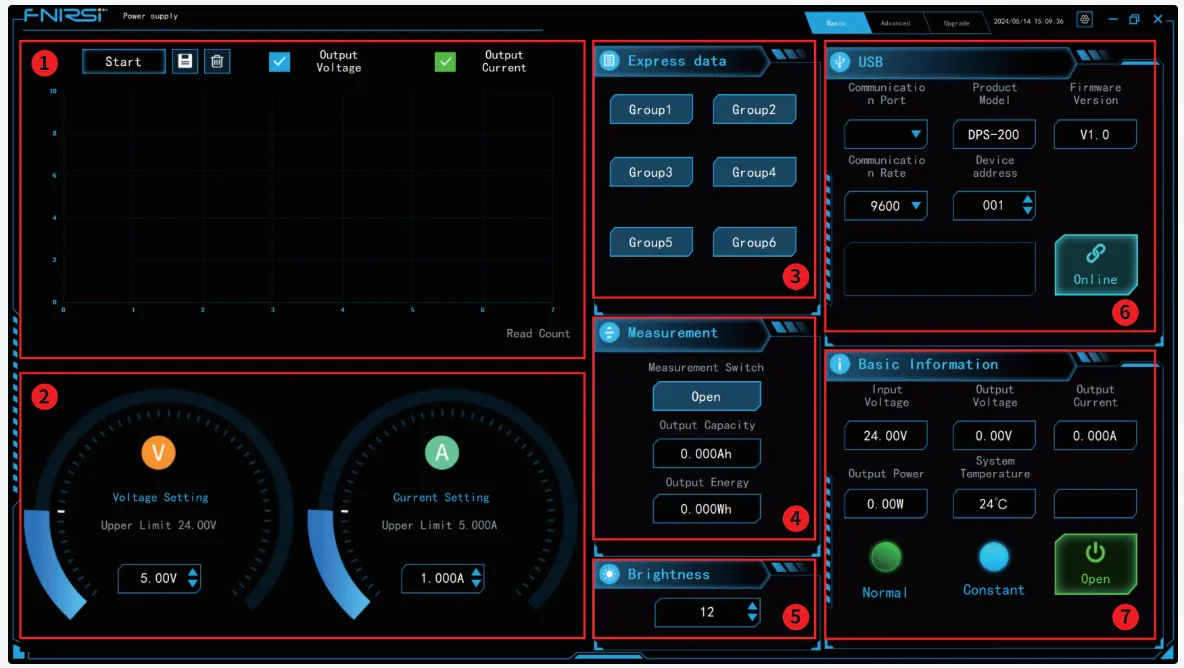
Task: Click the Brightness value field
Action: tap(707, 612)
